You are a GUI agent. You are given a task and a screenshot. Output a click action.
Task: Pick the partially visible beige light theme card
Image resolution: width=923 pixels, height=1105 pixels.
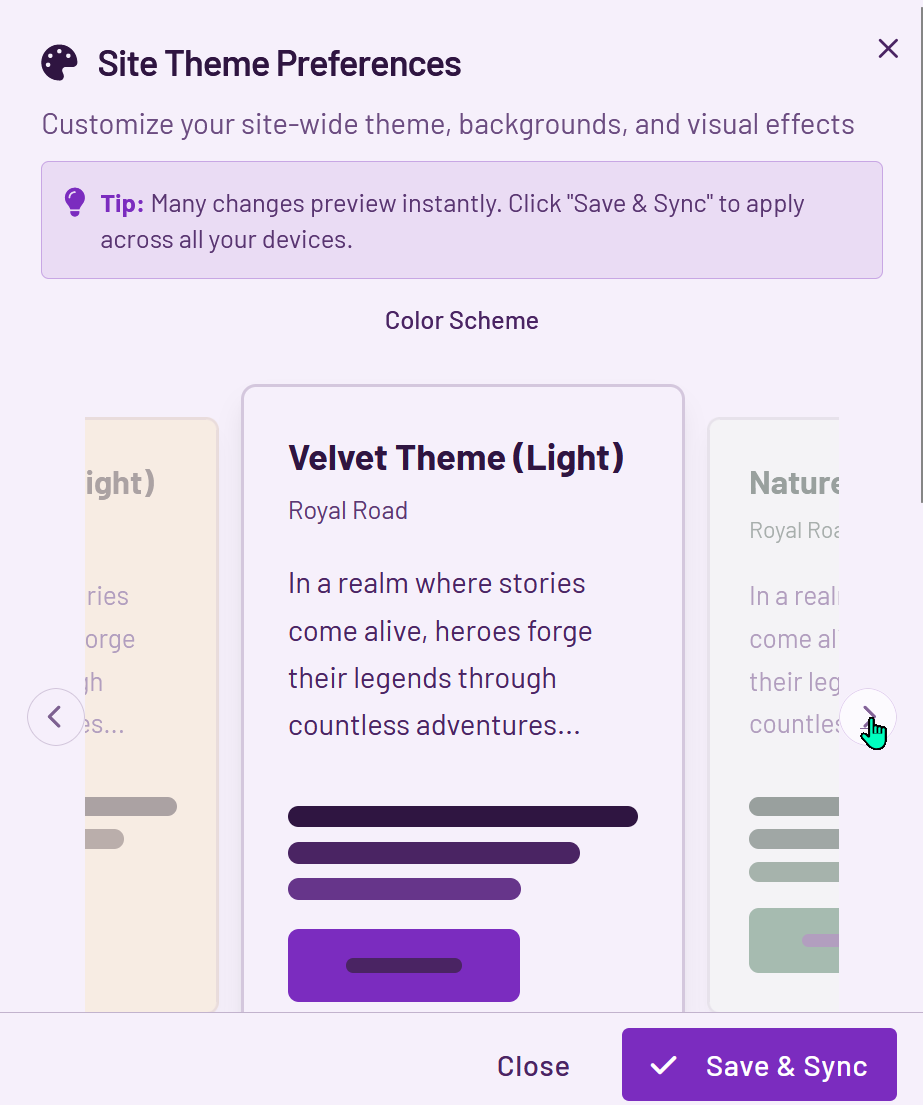tap(151, 715)
